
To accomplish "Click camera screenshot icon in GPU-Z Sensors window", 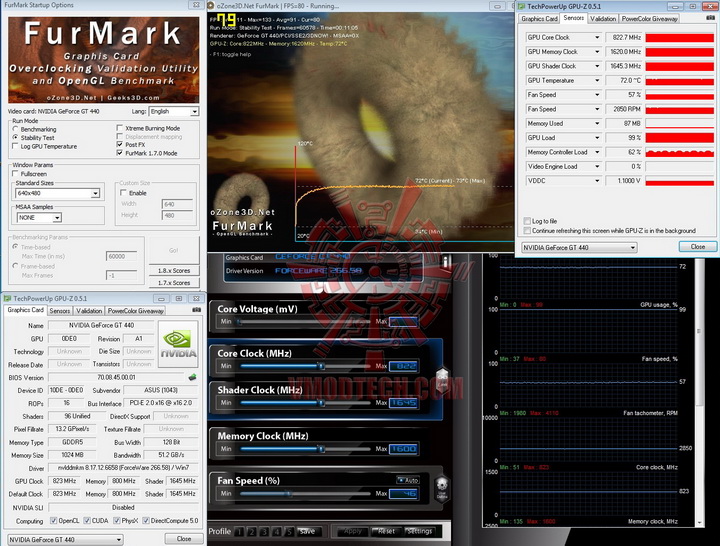I will [710, 18].
